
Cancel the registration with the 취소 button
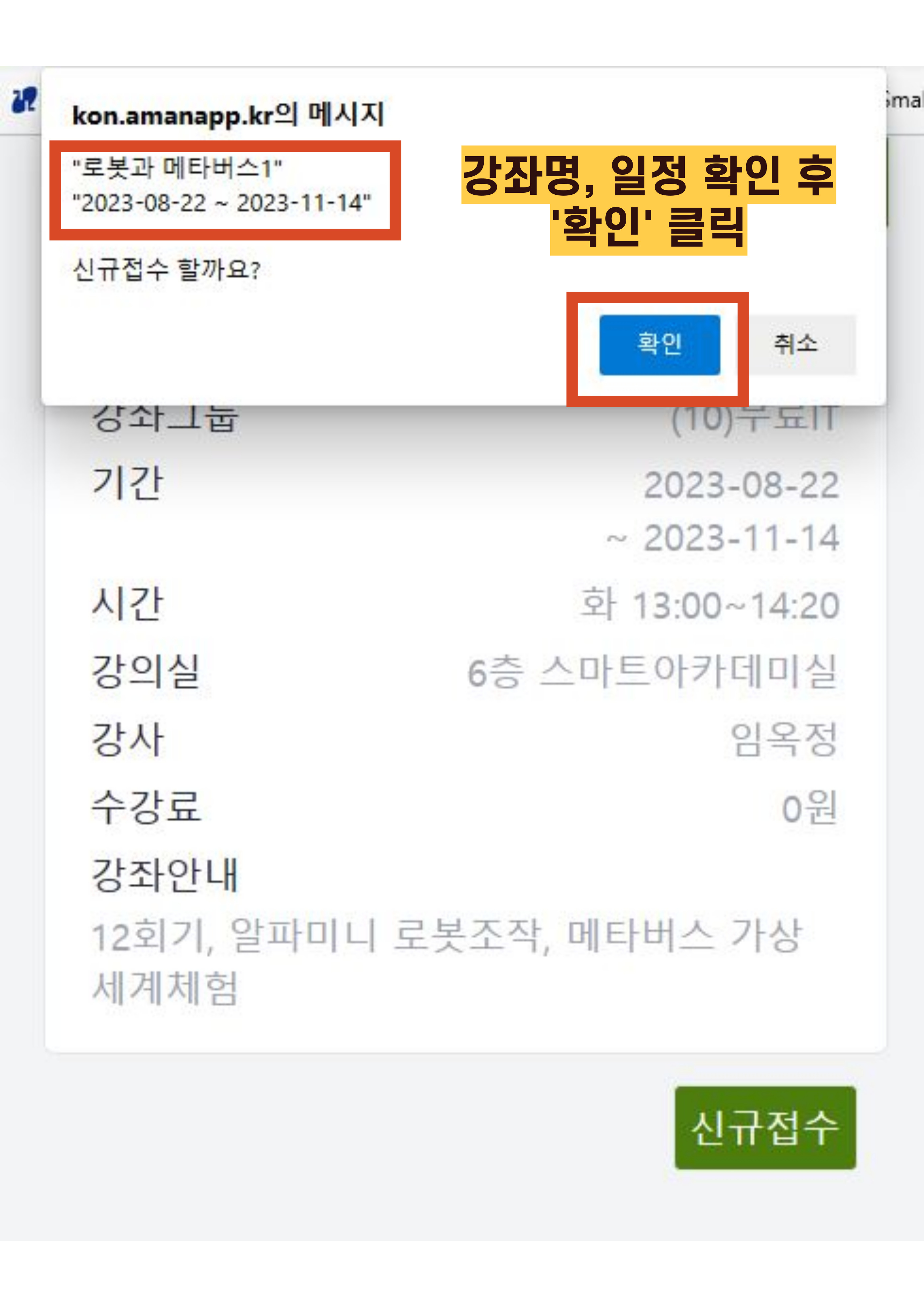coord(796,344)
